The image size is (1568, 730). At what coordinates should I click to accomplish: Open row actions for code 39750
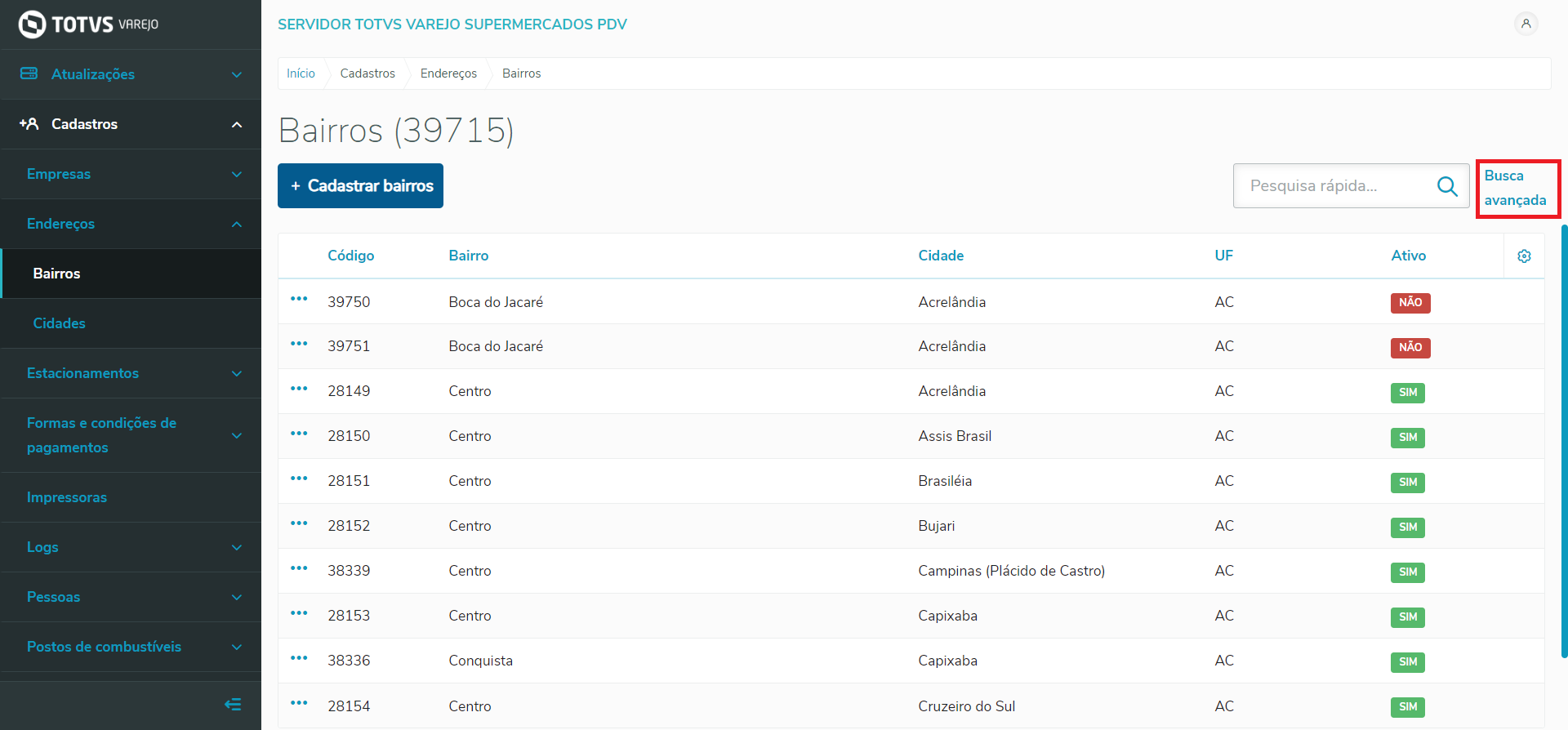point(299,299)
